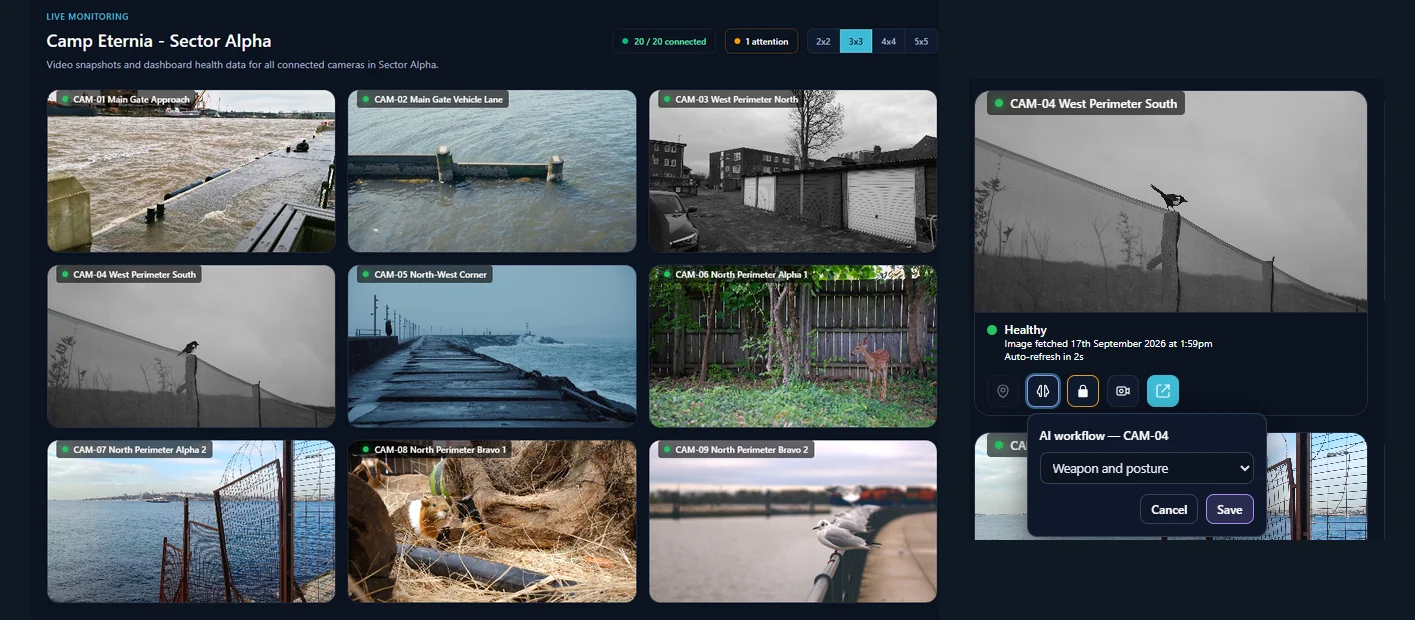Cancel the AI workflow popup
Viewport: 1415px width, 620px height.
[x=1169, y=509]
